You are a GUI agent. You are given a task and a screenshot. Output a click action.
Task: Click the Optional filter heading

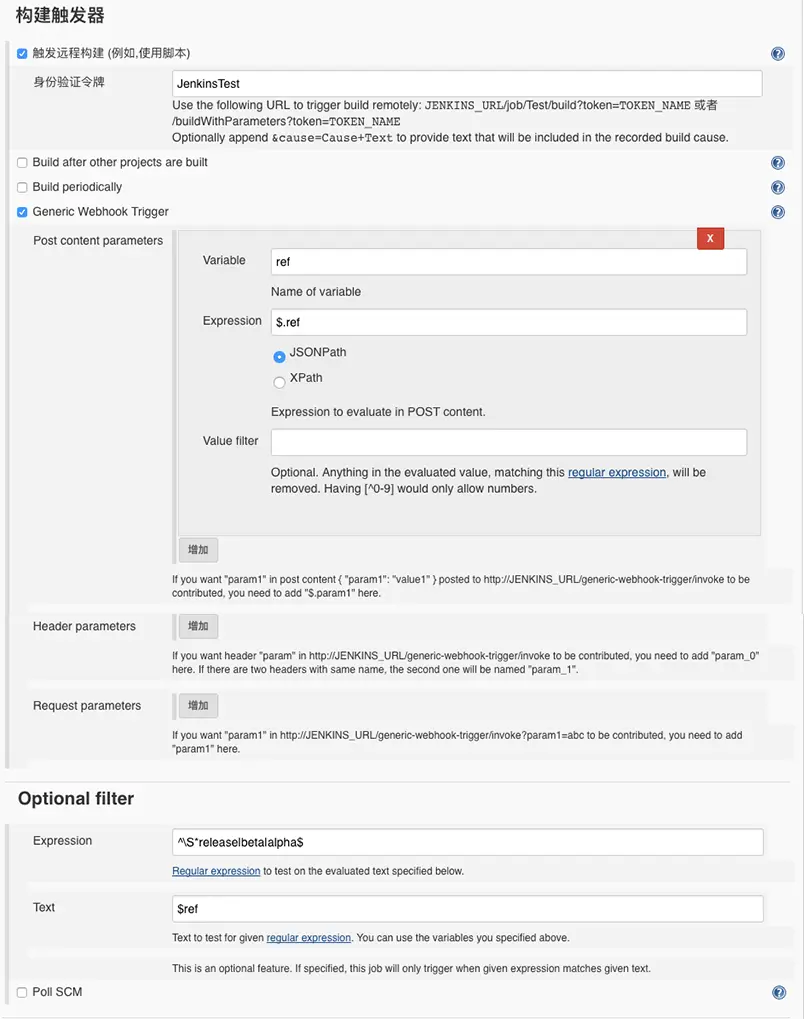pyautogui.click(x=76, y=799)
